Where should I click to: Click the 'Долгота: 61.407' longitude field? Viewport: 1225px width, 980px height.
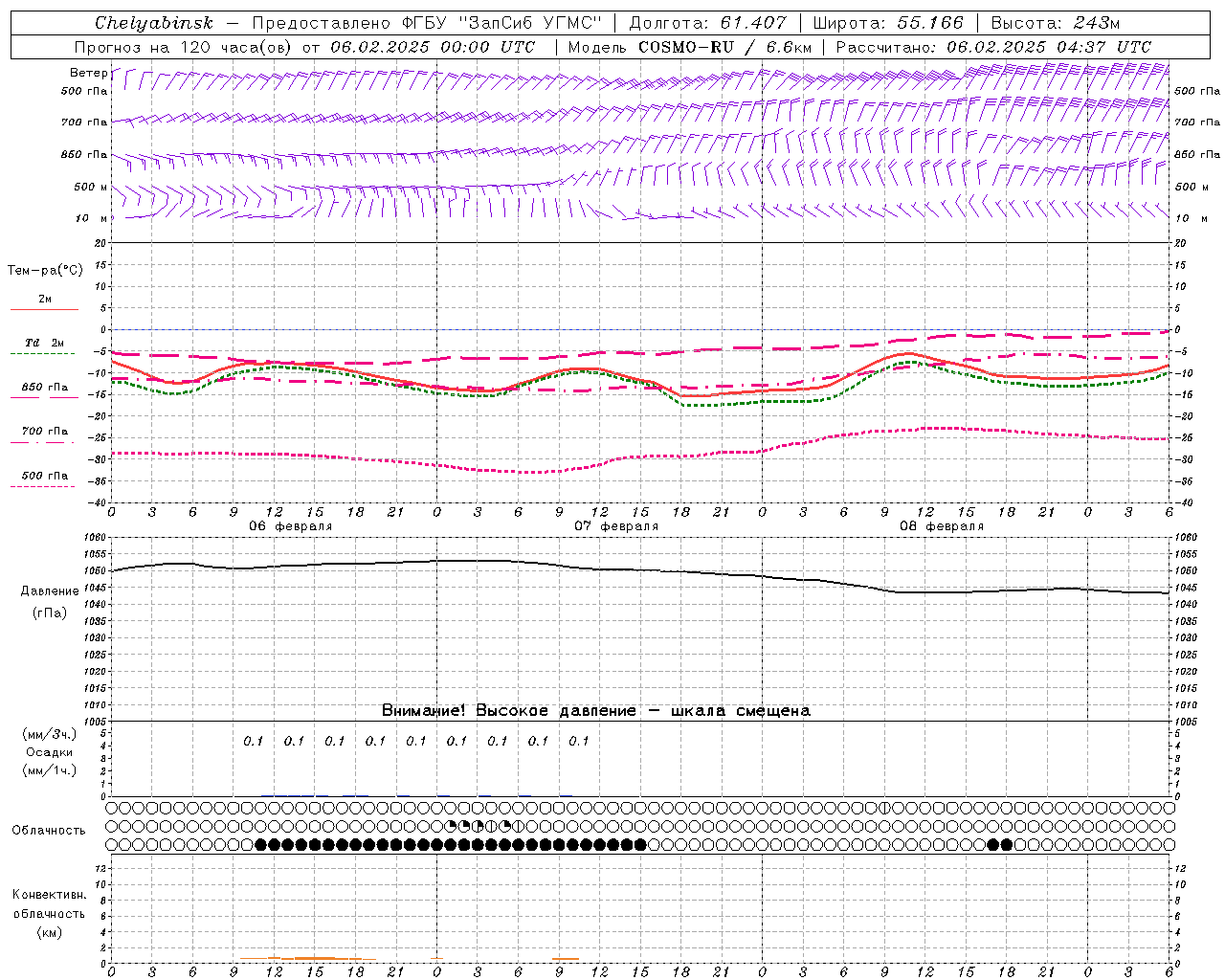point(708,23)
